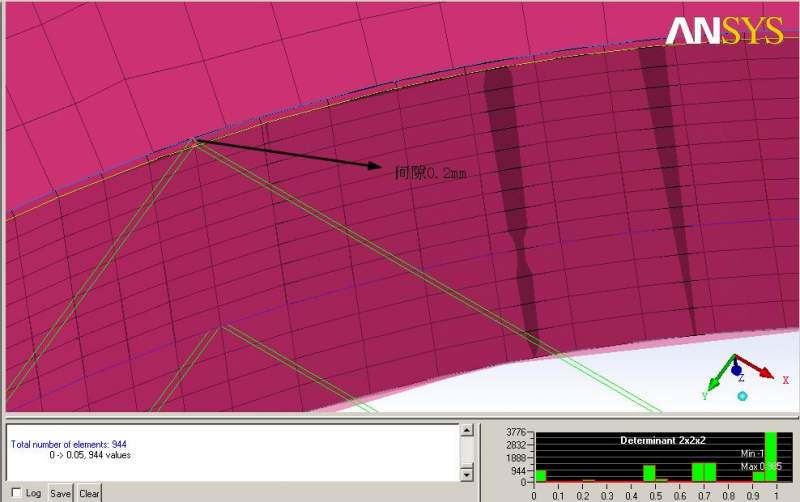The image size is (800, 502).
Task: Click the Y axis of the orientation triad
Action: pyautogui.click(x=721, y=373)
